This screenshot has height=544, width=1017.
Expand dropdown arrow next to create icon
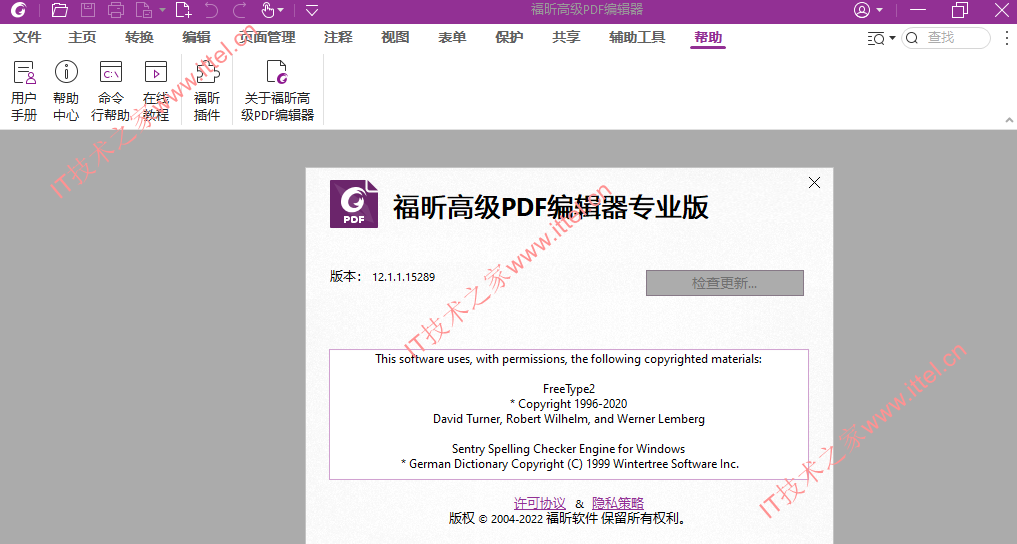coord(162,10)
